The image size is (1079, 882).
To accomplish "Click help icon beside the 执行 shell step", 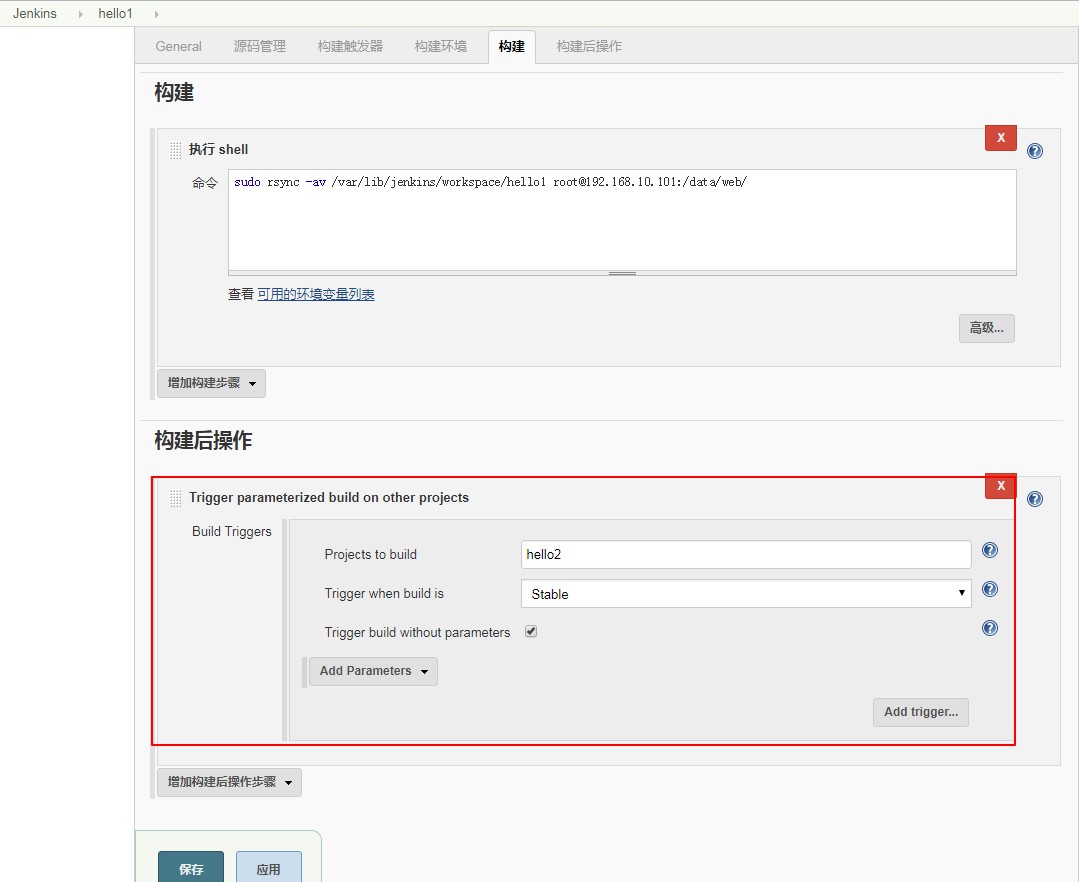I will (1035, 151).
